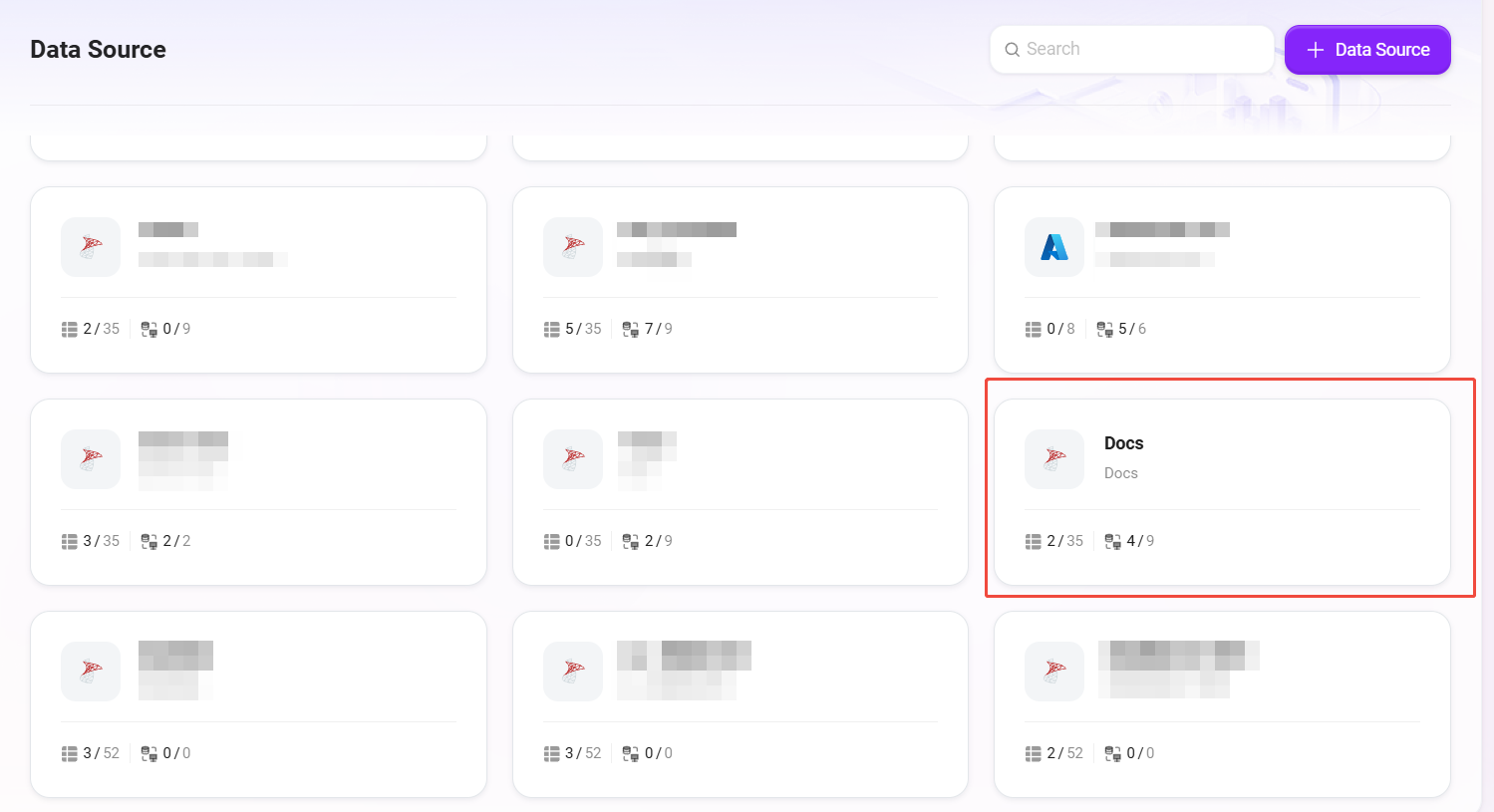Screen dimensions: 1494x812
Task: Click the connection icon beside the 2/9 count
Action: (630, 541)
